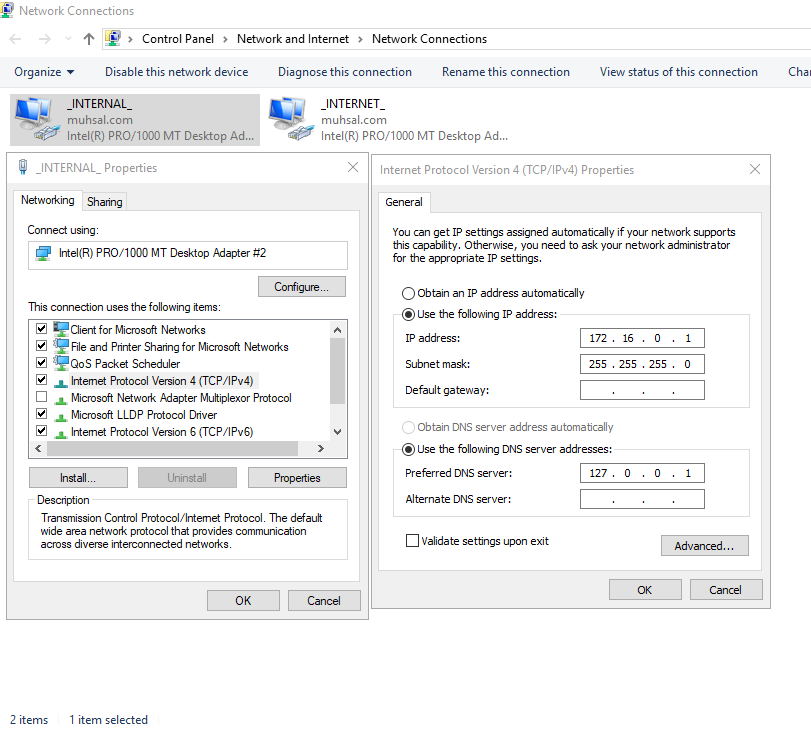Click Diagnose this connection in toolbar
This screenshot has height=731, width=811.
(344, 72)
